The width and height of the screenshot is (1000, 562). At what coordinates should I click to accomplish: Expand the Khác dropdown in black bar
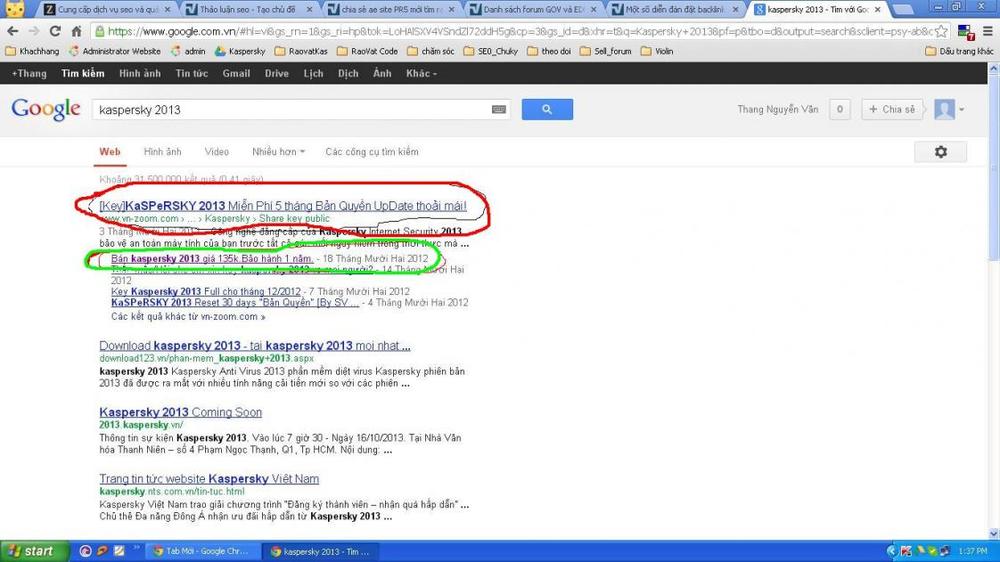click(x=421, y=73)
